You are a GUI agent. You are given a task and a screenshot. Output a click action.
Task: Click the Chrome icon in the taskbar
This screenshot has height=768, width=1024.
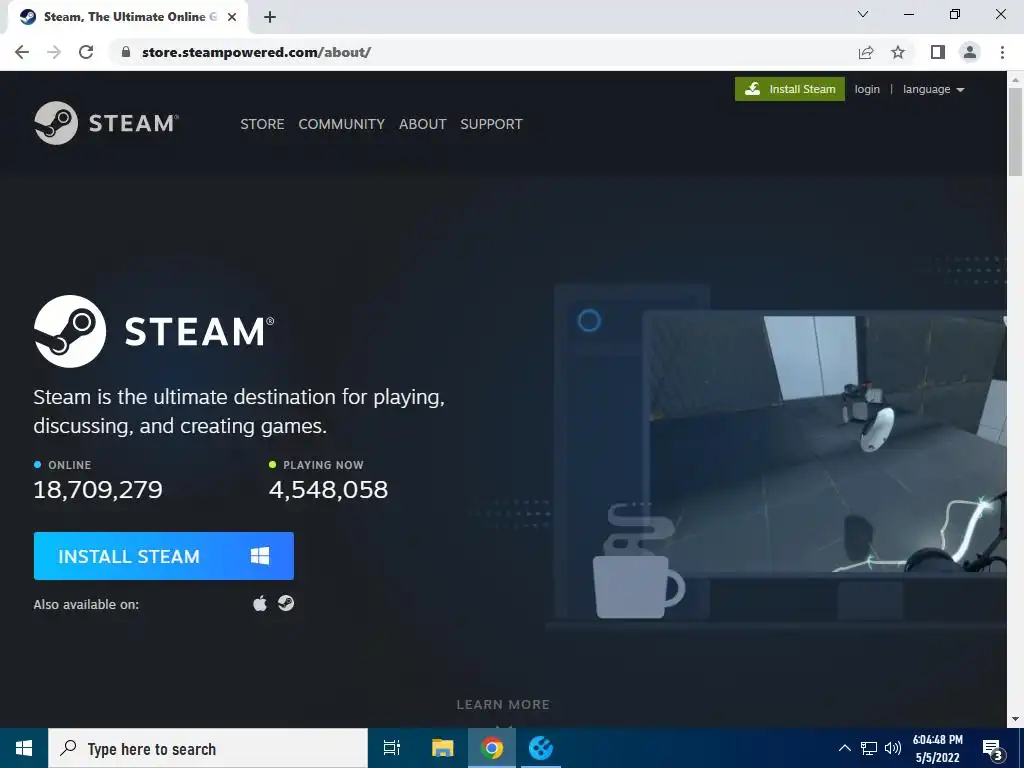coord(492,748)
